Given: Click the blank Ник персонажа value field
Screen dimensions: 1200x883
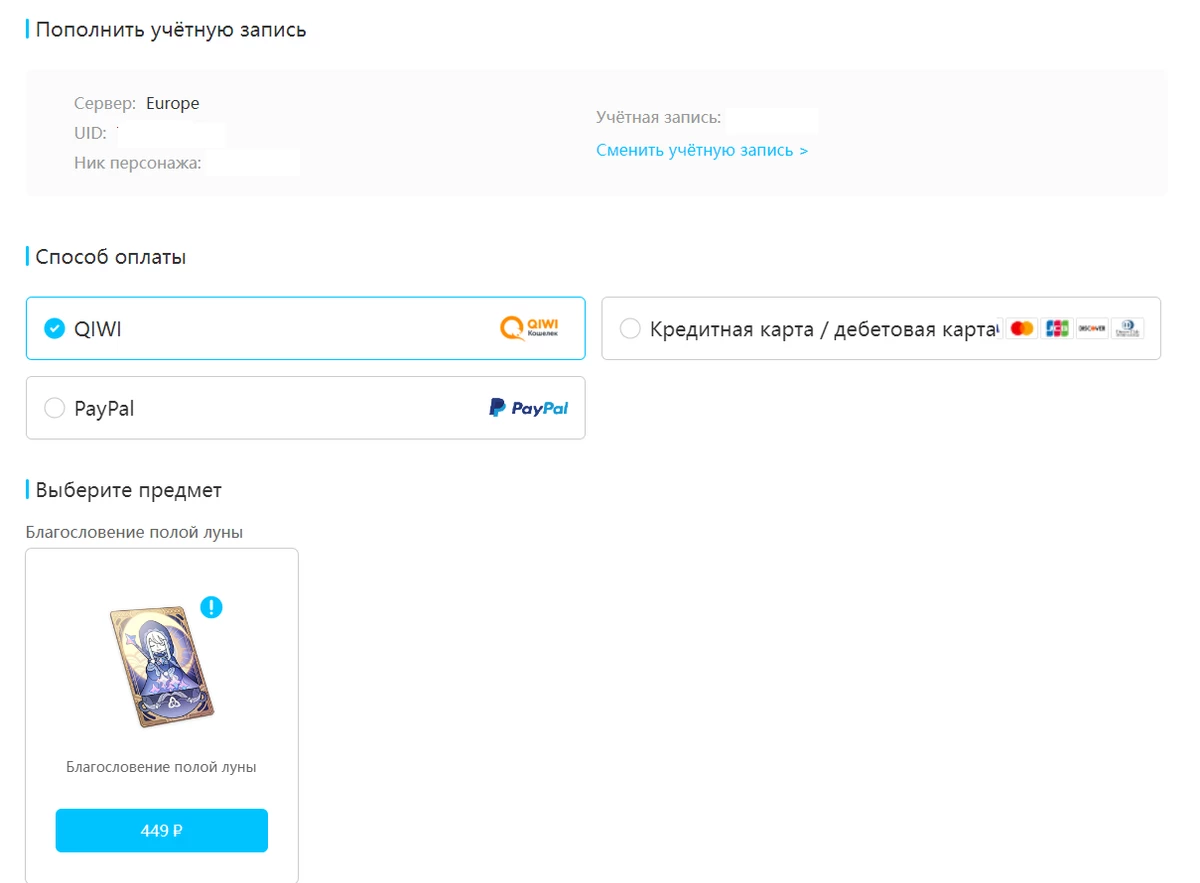Looking at the screenshot, I should [252, 162].
